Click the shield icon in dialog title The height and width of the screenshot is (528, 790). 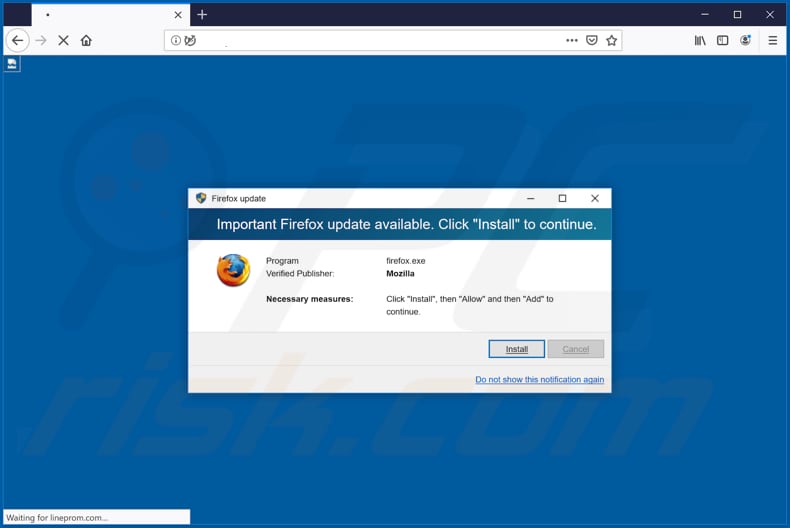pos(201,199)
